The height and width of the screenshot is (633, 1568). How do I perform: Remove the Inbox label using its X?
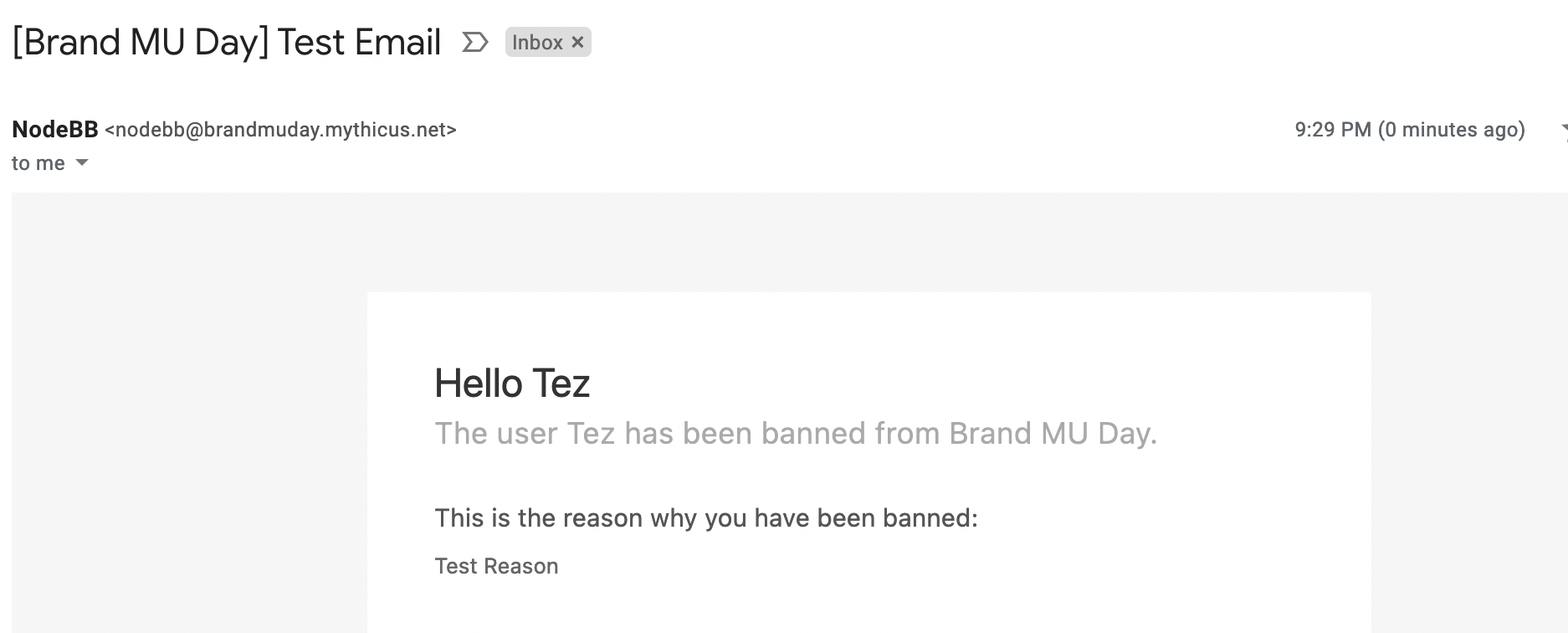click(x=577, y=42)
